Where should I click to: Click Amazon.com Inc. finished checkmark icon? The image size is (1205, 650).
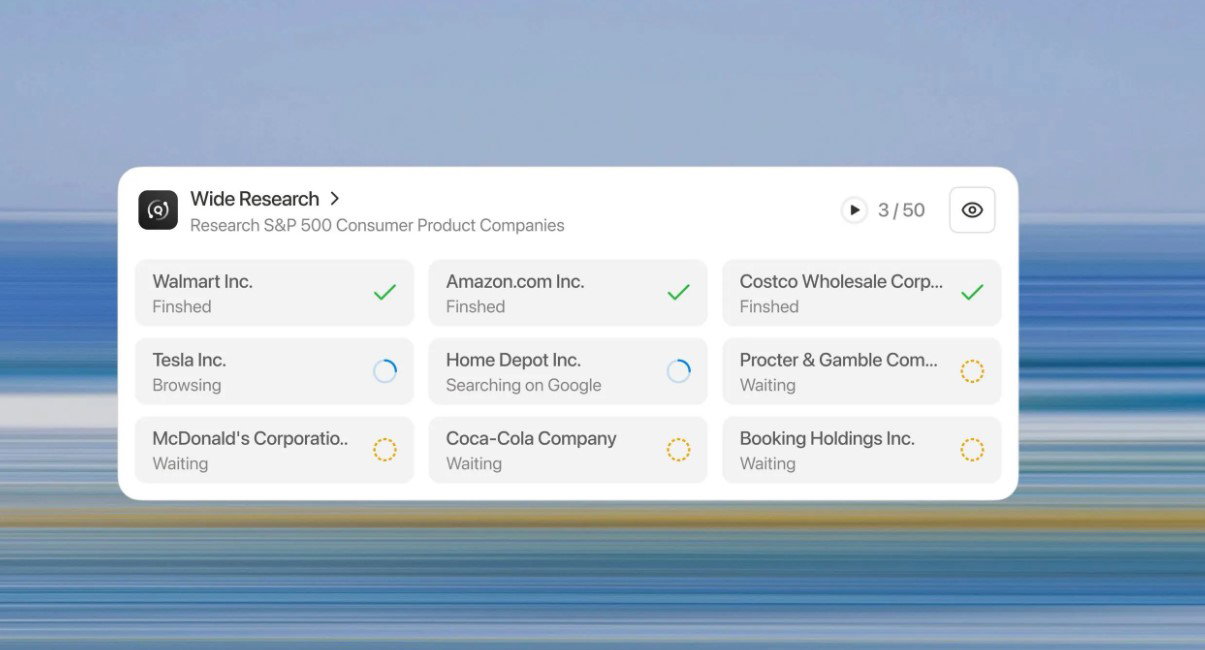pyautogui.click(x=679, y=292)
